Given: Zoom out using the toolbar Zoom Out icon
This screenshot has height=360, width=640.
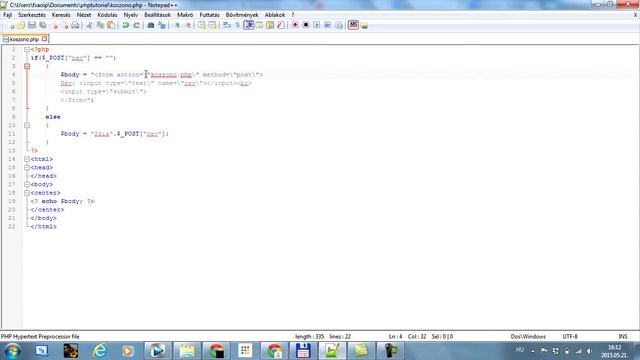Looking at the screenshot, I should 187,25.
